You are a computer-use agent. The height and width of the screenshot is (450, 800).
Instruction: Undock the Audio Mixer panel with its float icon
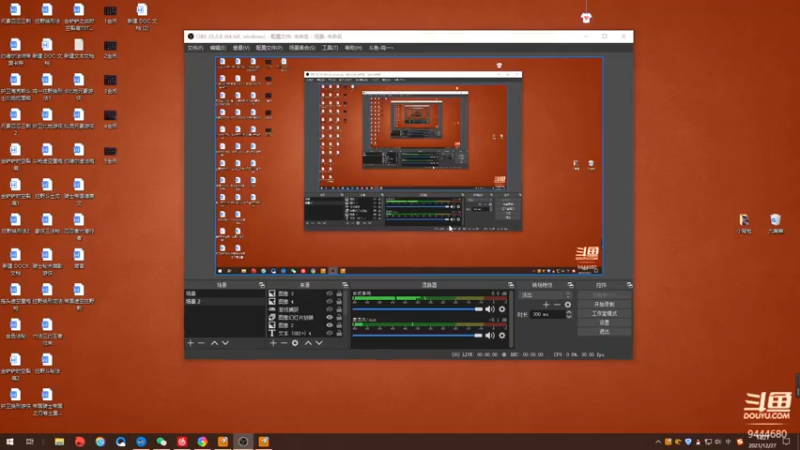(x=511, y=285)
